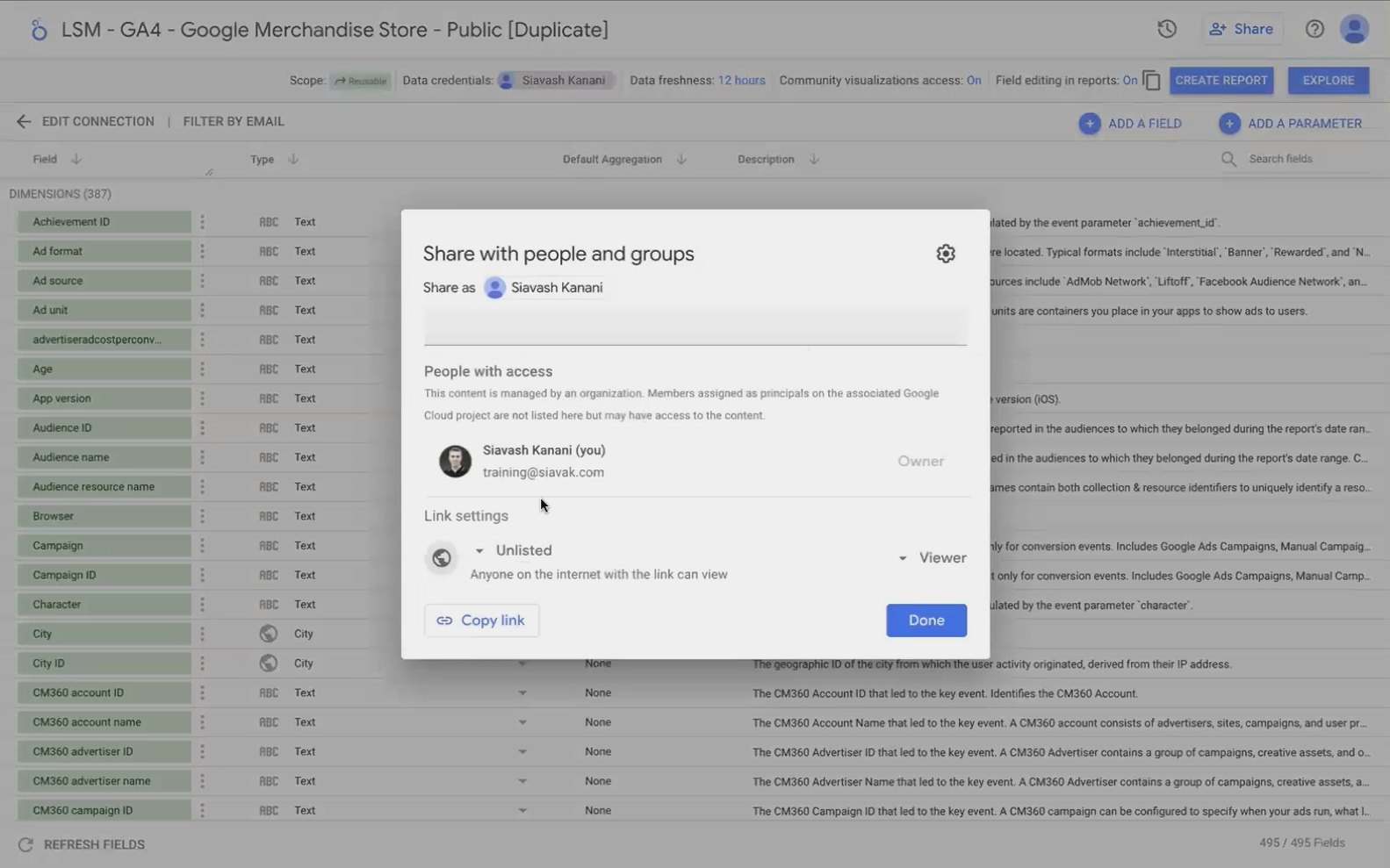Open three-dot menu for Achievement ID

click(202, 222)
